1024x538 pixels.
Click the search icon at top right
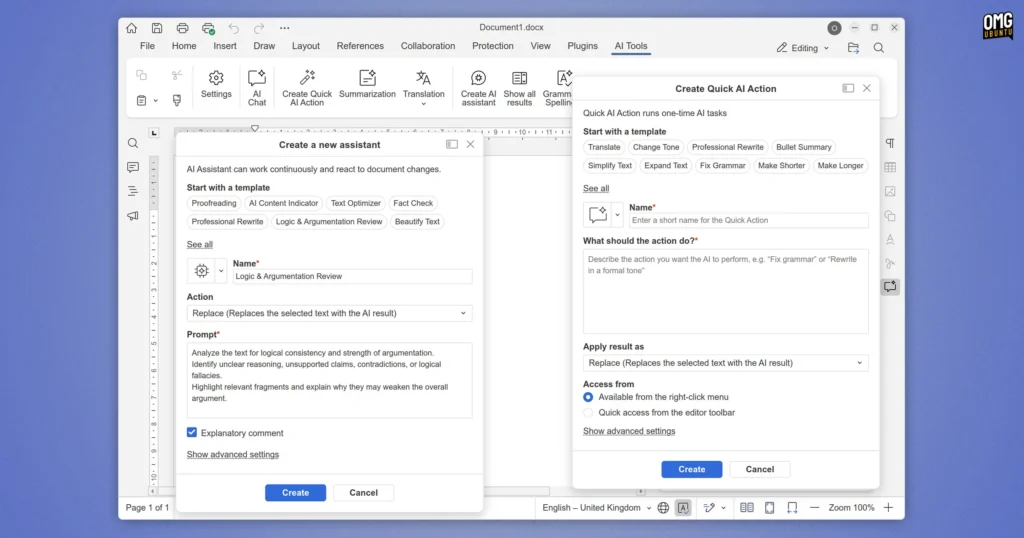coord(879,48)
